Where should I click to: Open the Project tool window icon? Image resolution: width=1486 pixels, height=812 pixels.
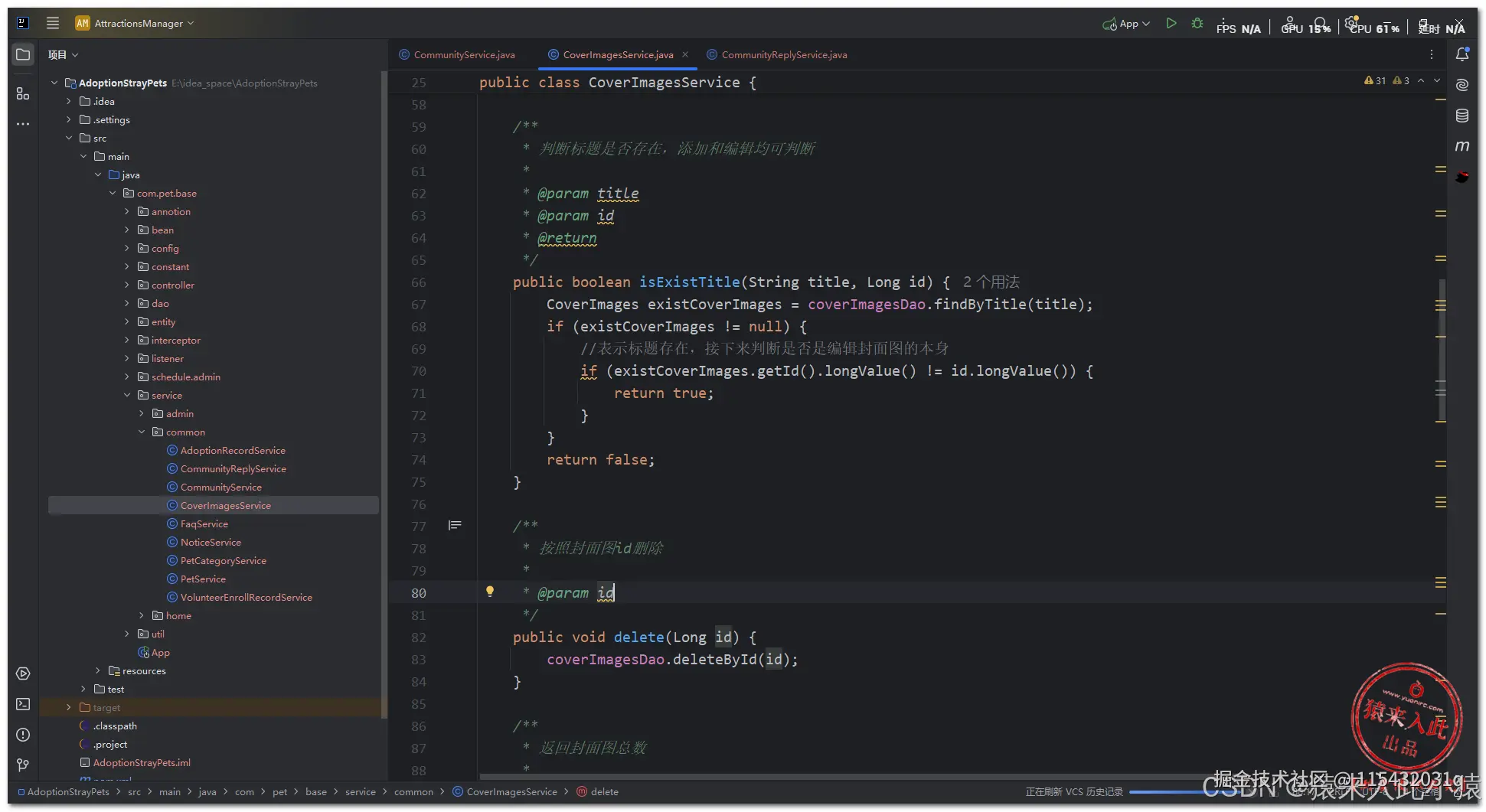pos(23,54)
